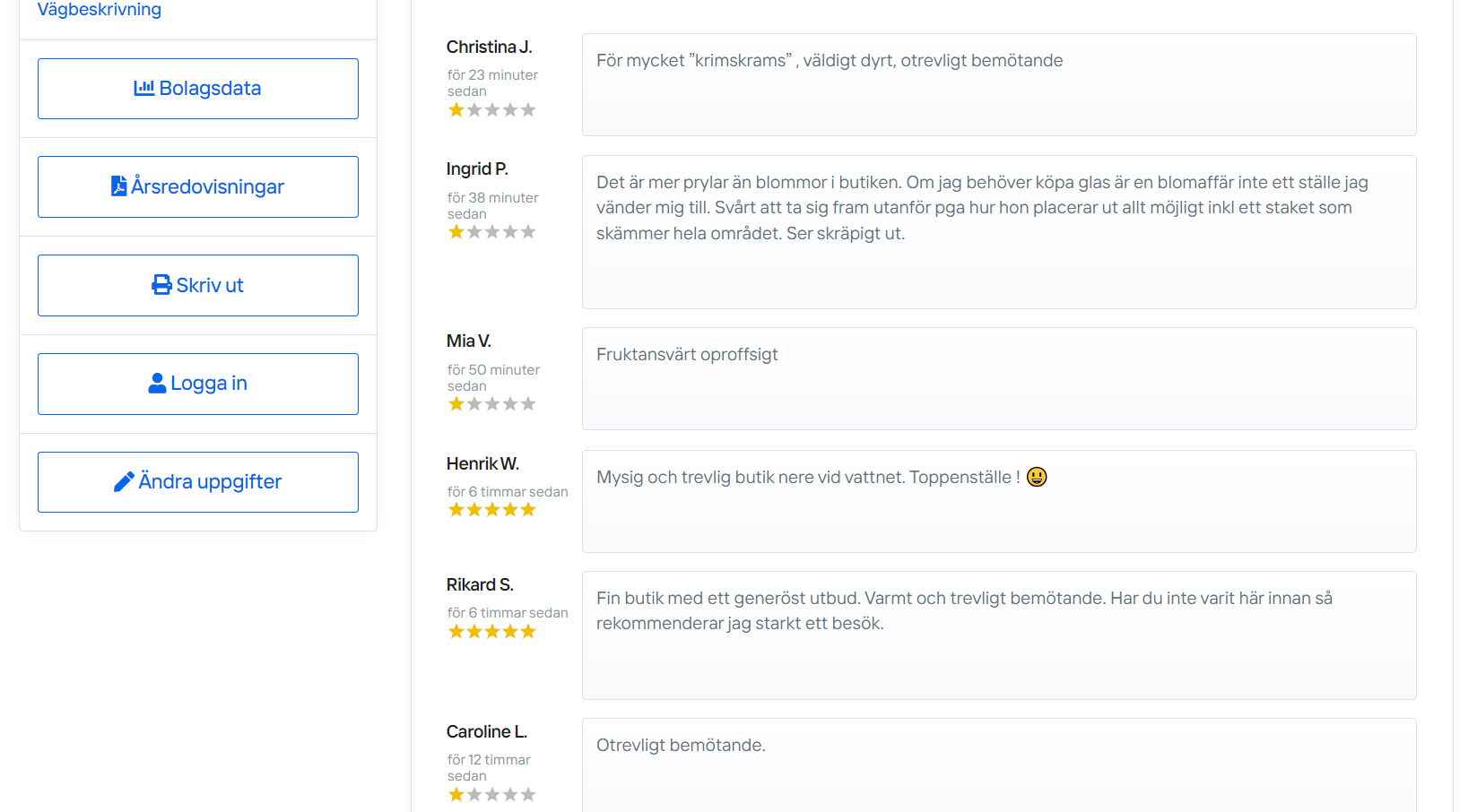Click Rikard S.'s five-star rating
1477x812 pixels.
click(491, 632)
